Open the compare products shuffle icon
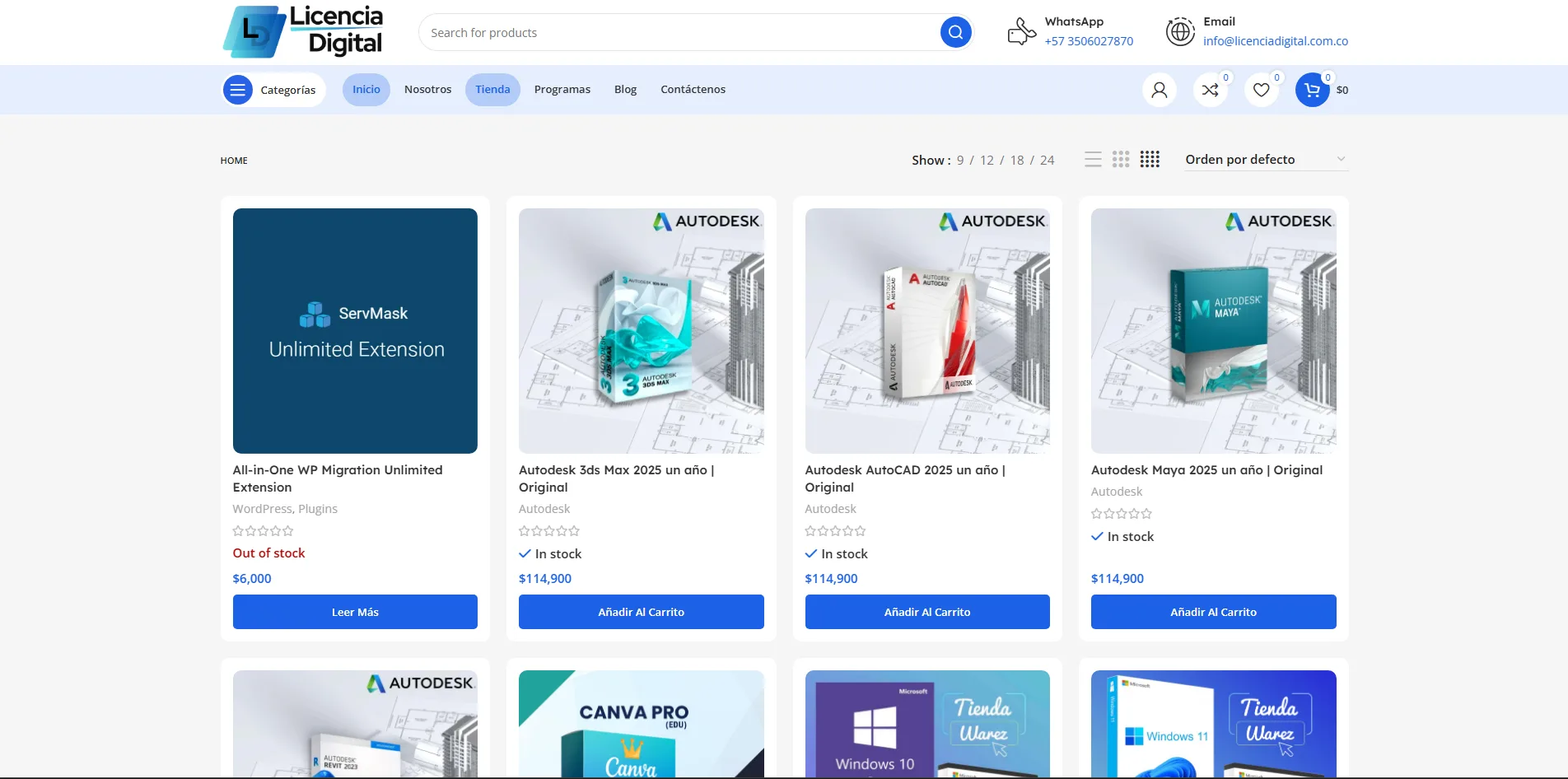 pos(1210,90)
